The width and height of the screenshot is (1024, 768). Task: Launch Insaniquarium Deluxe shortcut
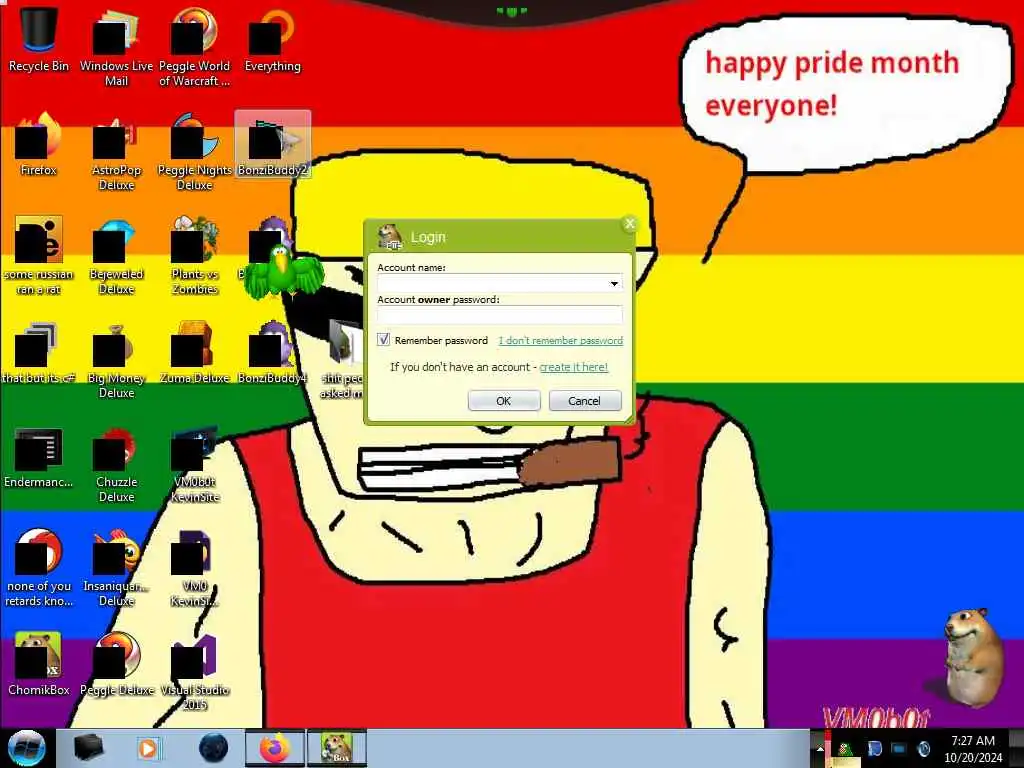116,568
